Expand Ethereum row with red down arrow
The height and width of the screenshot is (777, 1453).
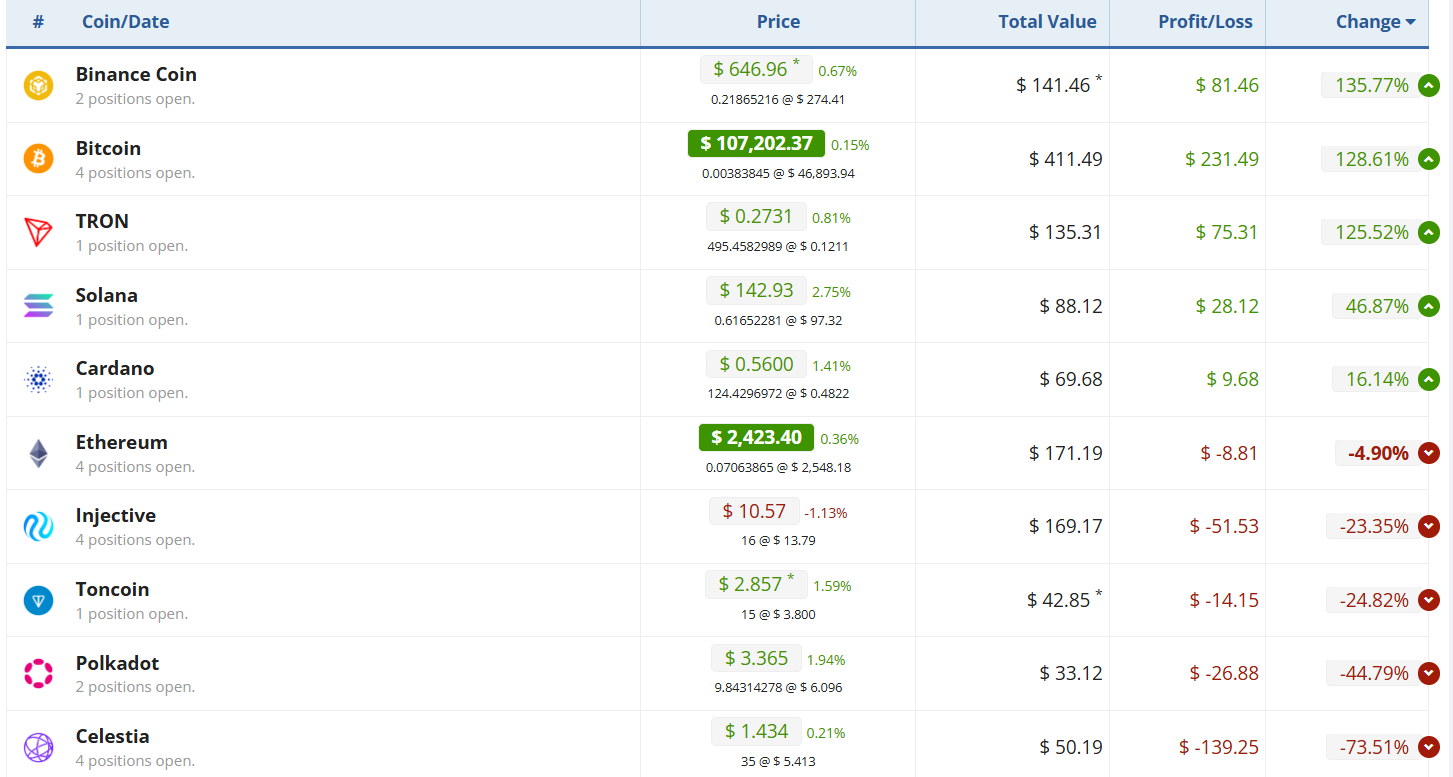[x=1429, y=453]
